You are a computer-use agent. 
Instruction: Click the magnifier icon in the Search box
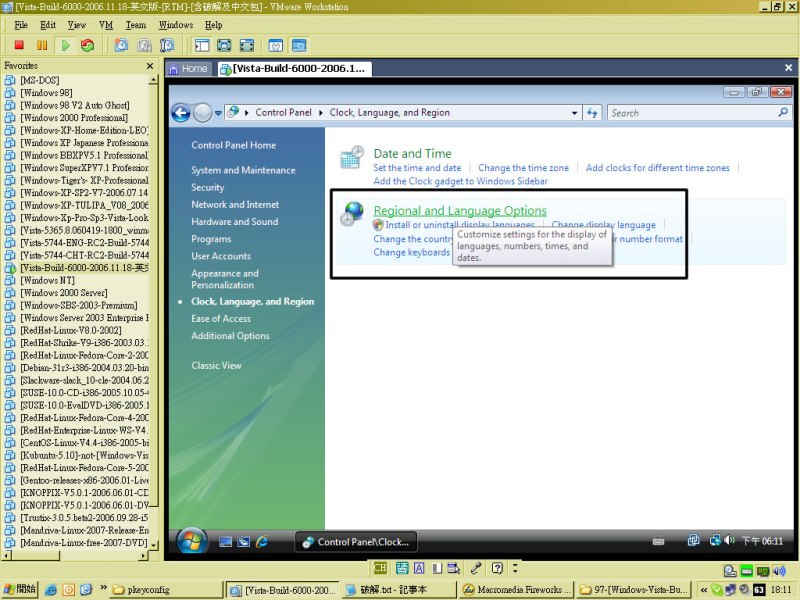pos(783,112)
